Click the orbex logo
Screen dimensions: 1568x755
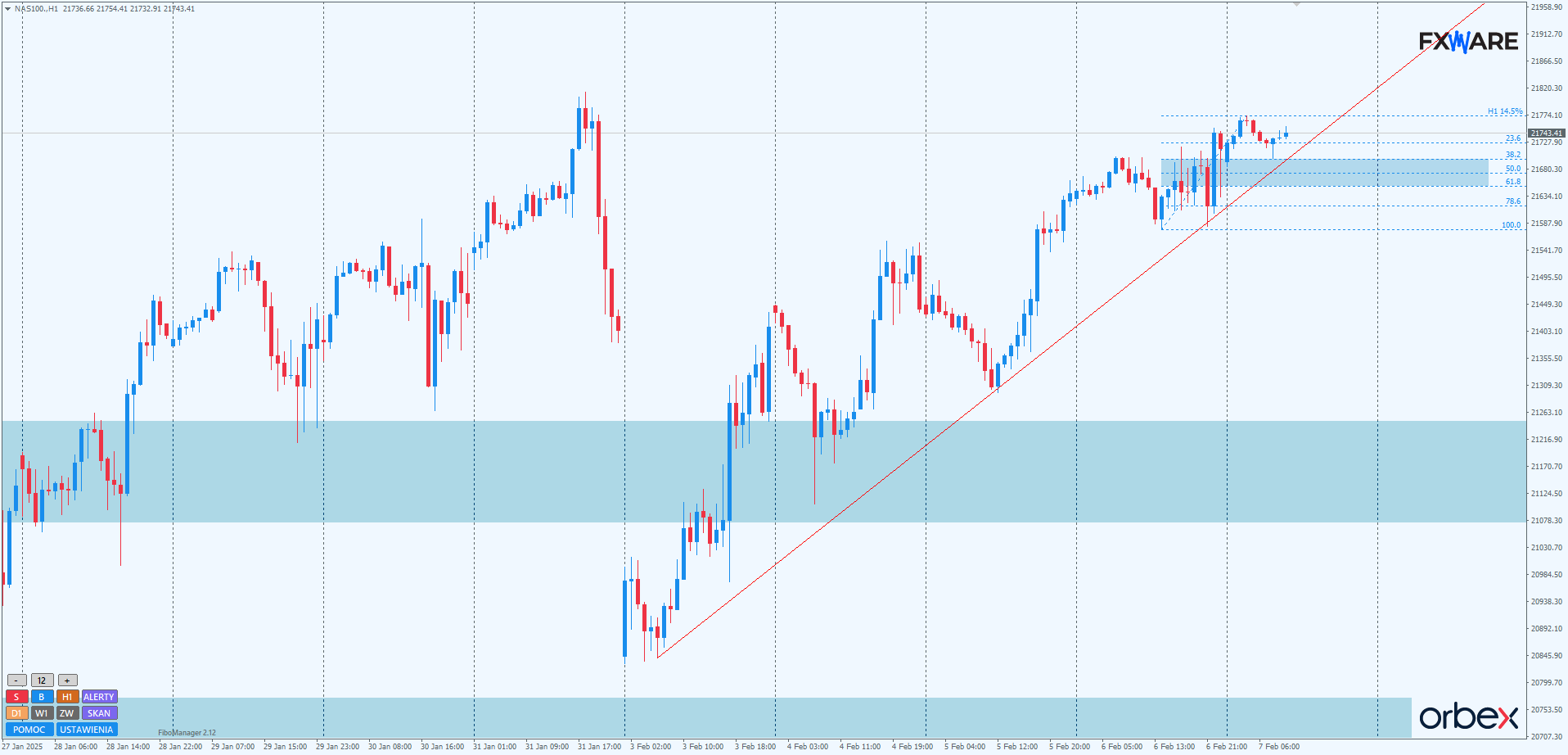coord(1468,717)
